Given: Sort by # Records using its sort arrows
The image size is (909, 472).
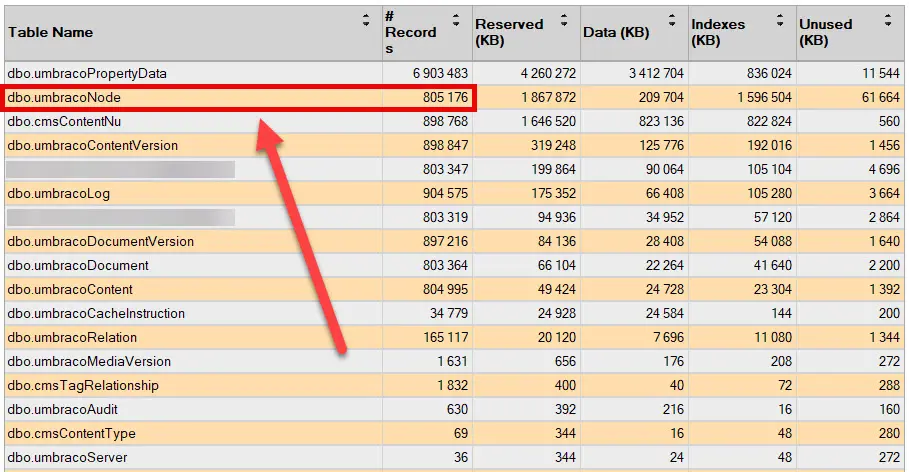Looking at the screenshot, I should [x=456, y=20].
